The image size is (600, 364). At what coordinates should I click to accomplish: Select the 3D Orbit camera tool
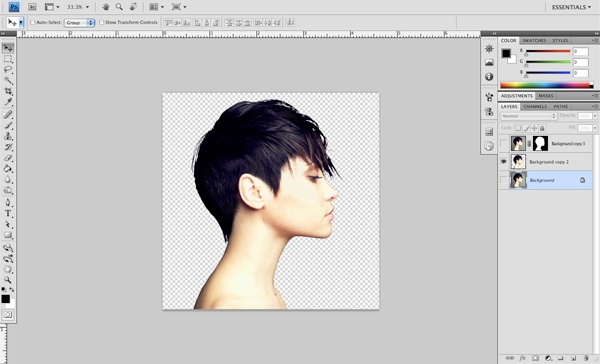(x=8, y=259)
